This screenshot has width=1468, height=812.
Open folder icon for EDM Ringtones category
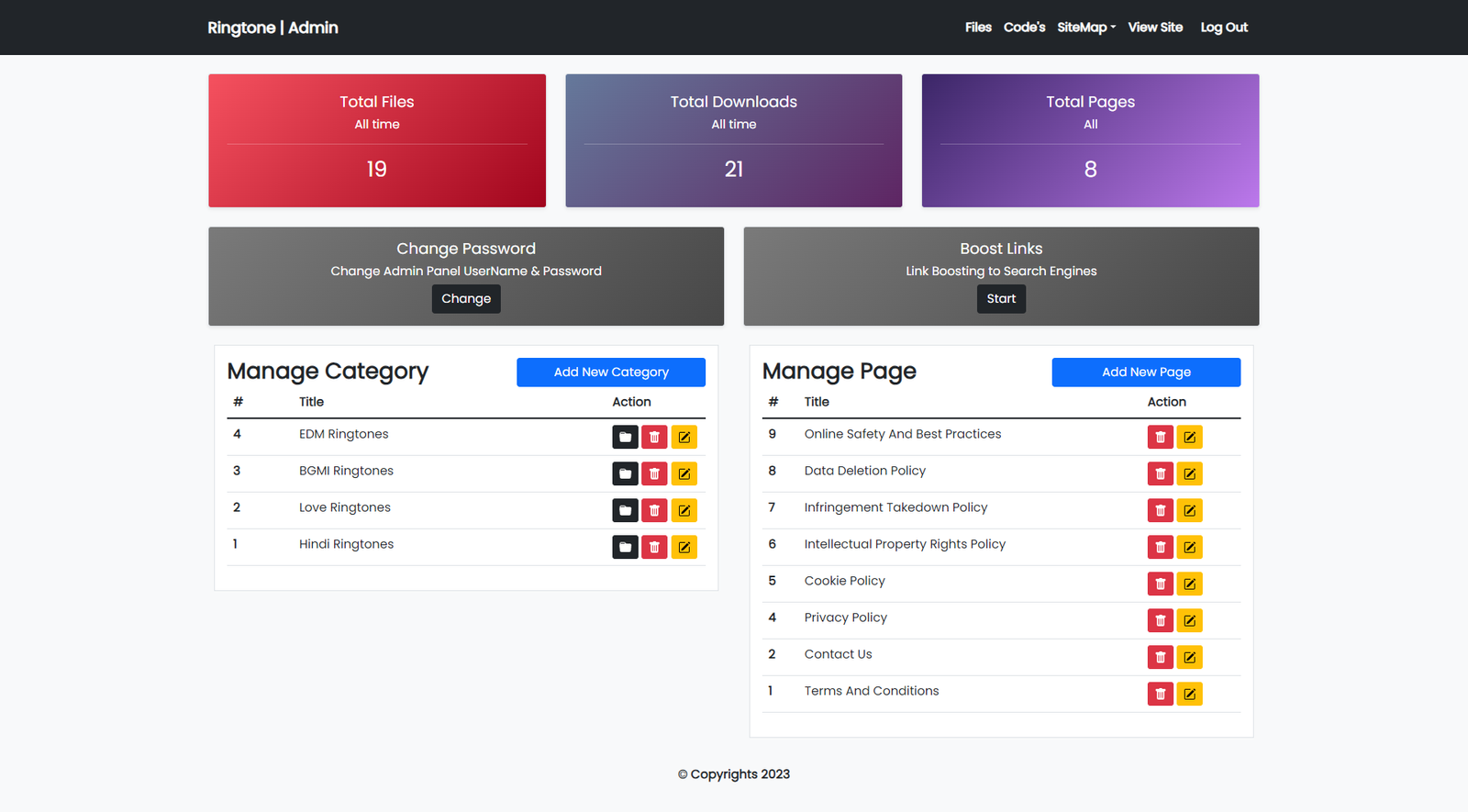pyautogui.click(x=625, y=437)
